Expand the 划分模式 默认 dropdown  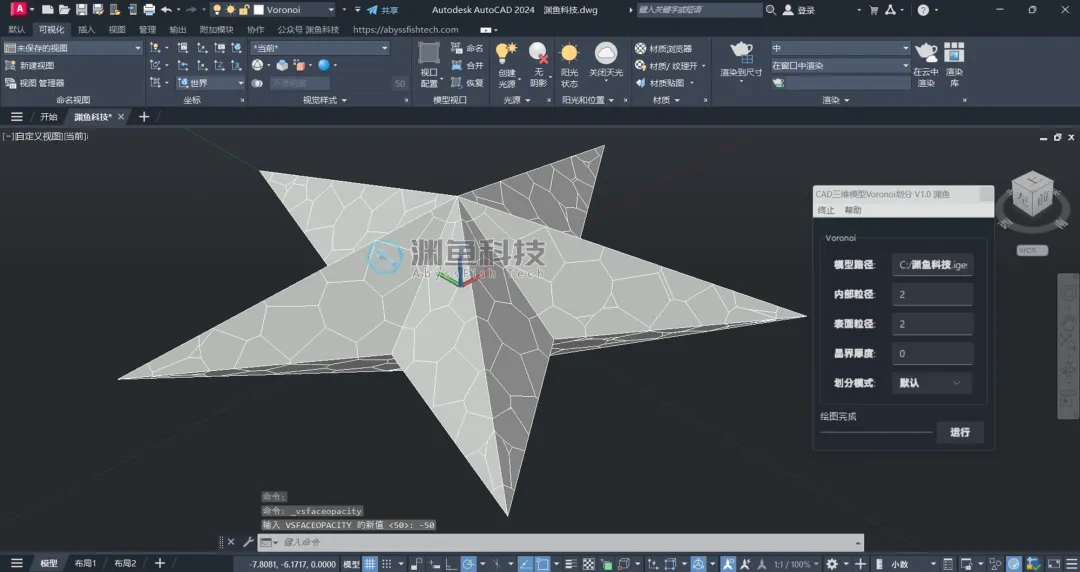pyautogui.click(x=931, y=383)
